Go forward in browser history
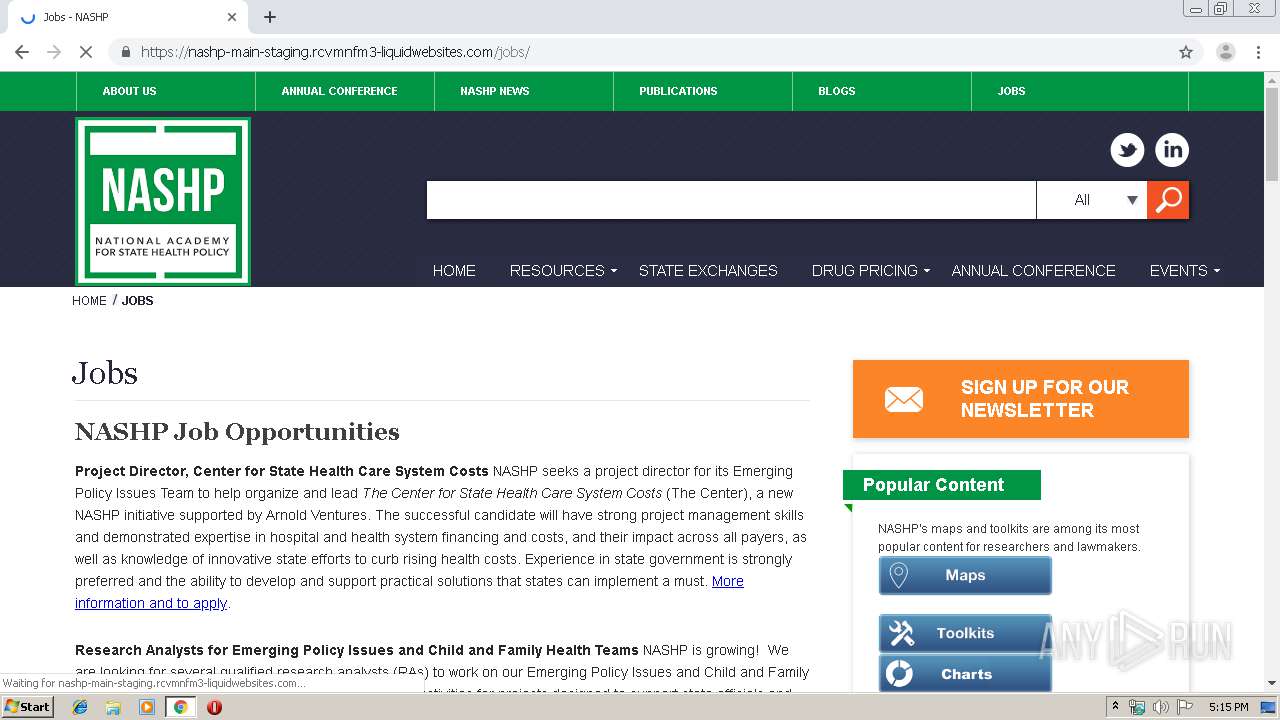 pos(54,52)
